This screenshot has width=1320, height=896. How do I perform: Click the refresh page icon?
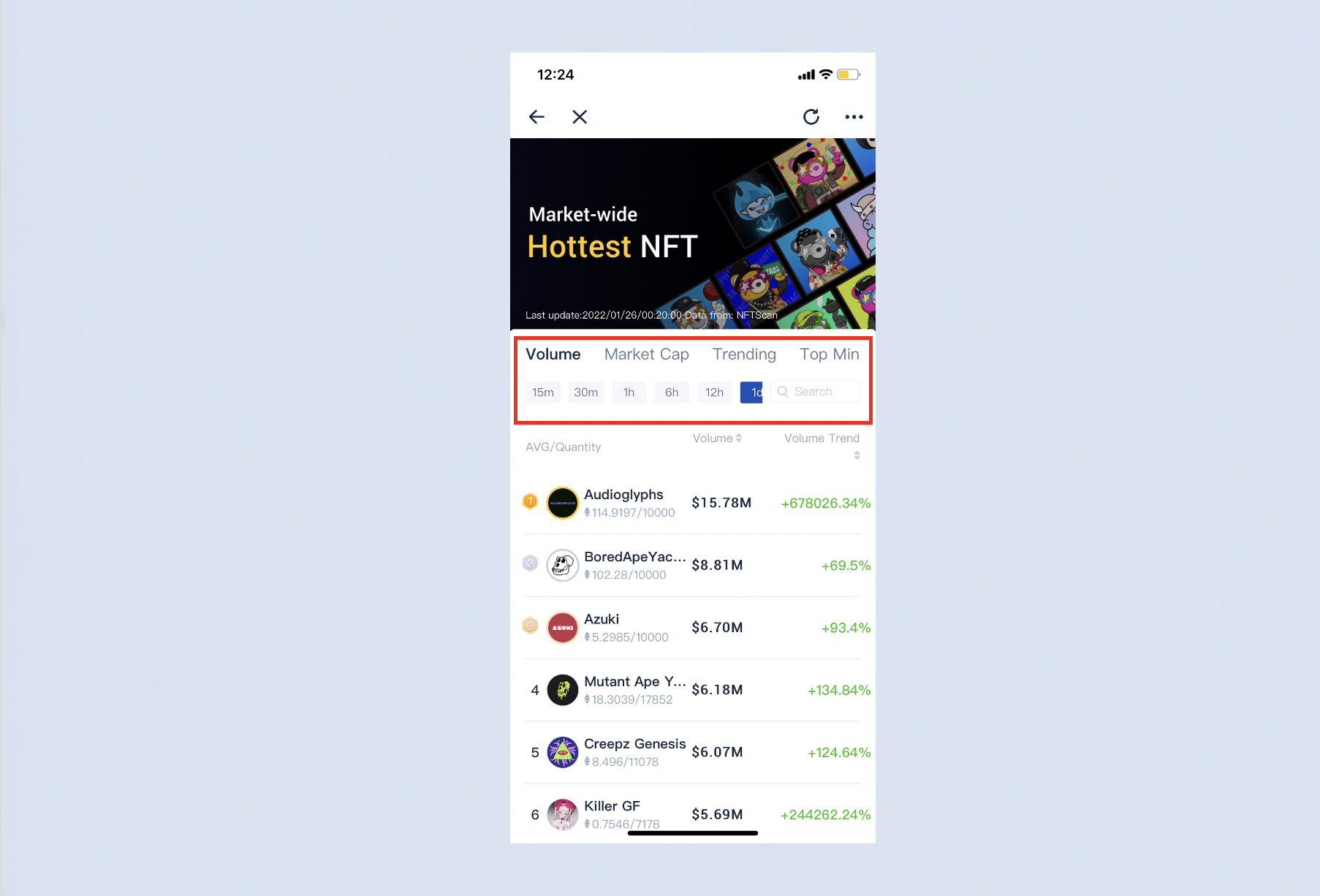[811, 117]
